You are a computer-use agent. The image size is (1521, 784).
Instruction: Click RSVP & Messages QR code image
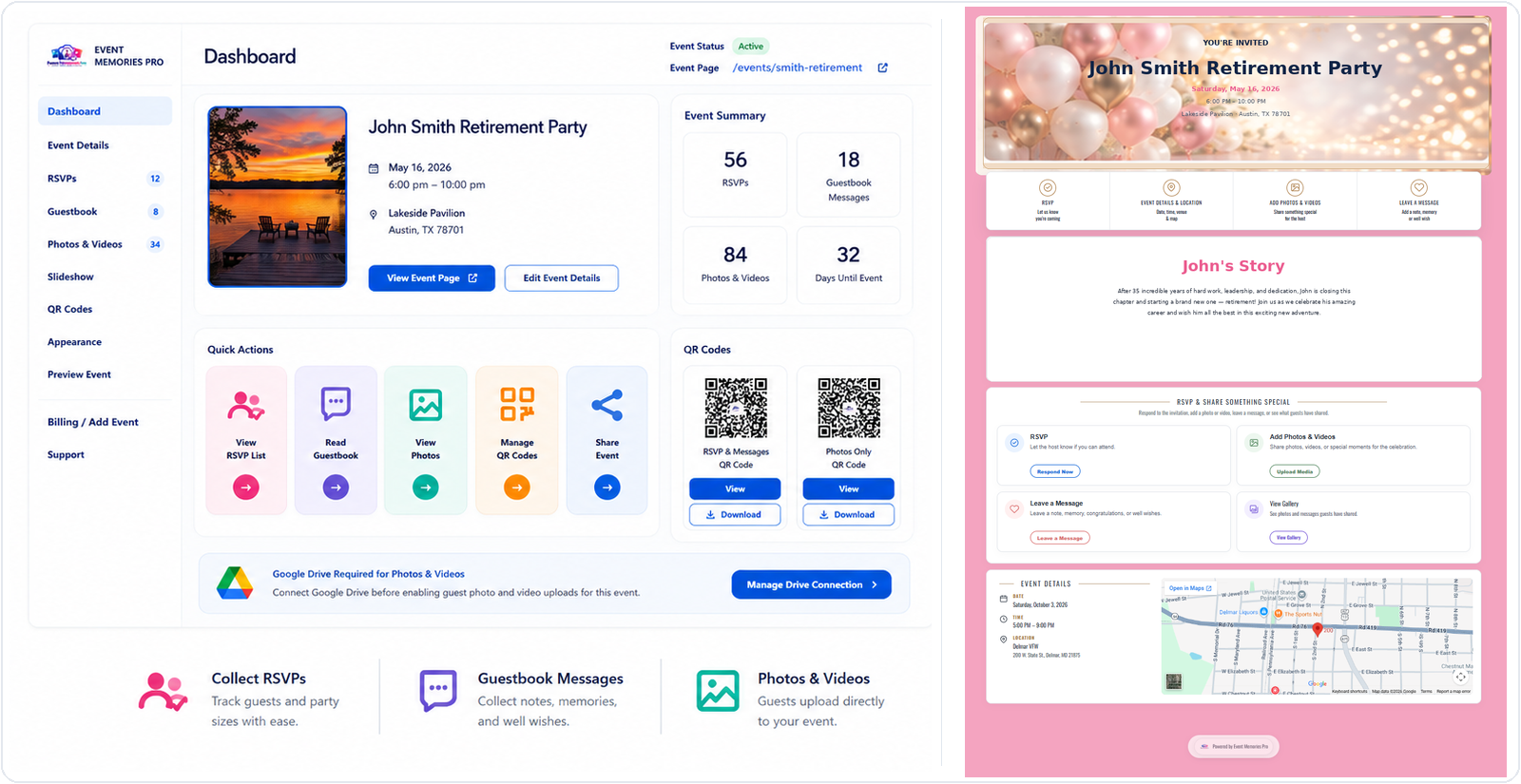pos(736,409)
